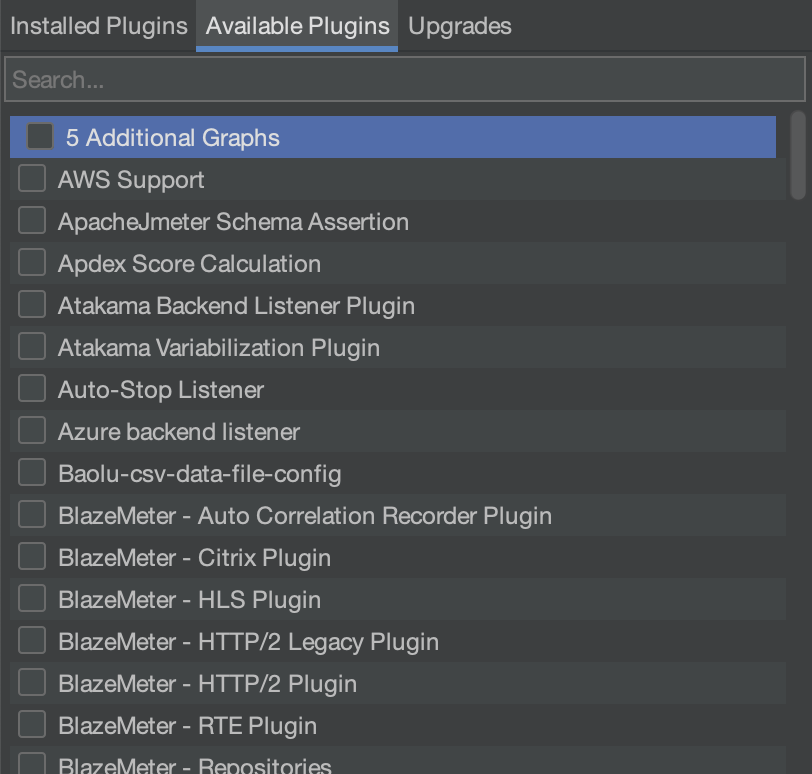Check the Atakama Backend Listener Plugin box
Screen dimensions: 812x774
click(32, 305)
